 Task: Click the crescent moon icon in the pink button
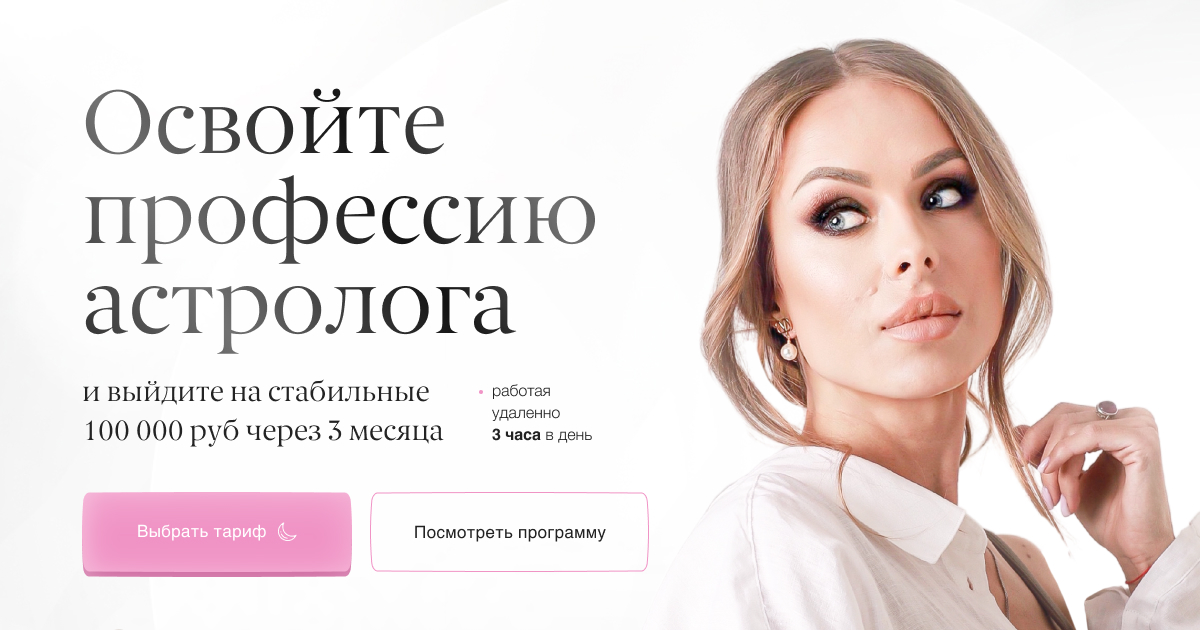(x=287, y=532)
